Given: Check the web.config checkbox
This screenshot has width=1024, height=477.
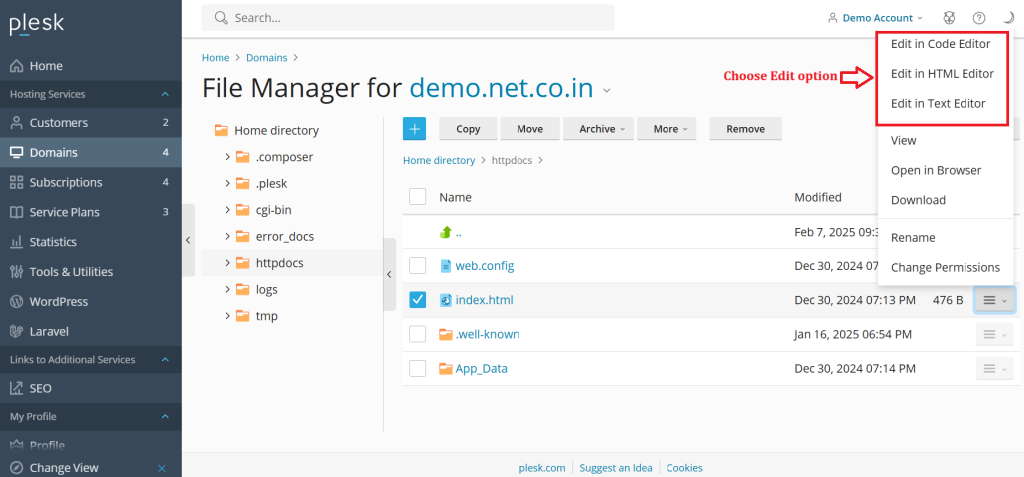Looking at the screenshot, I should (417, 265).
